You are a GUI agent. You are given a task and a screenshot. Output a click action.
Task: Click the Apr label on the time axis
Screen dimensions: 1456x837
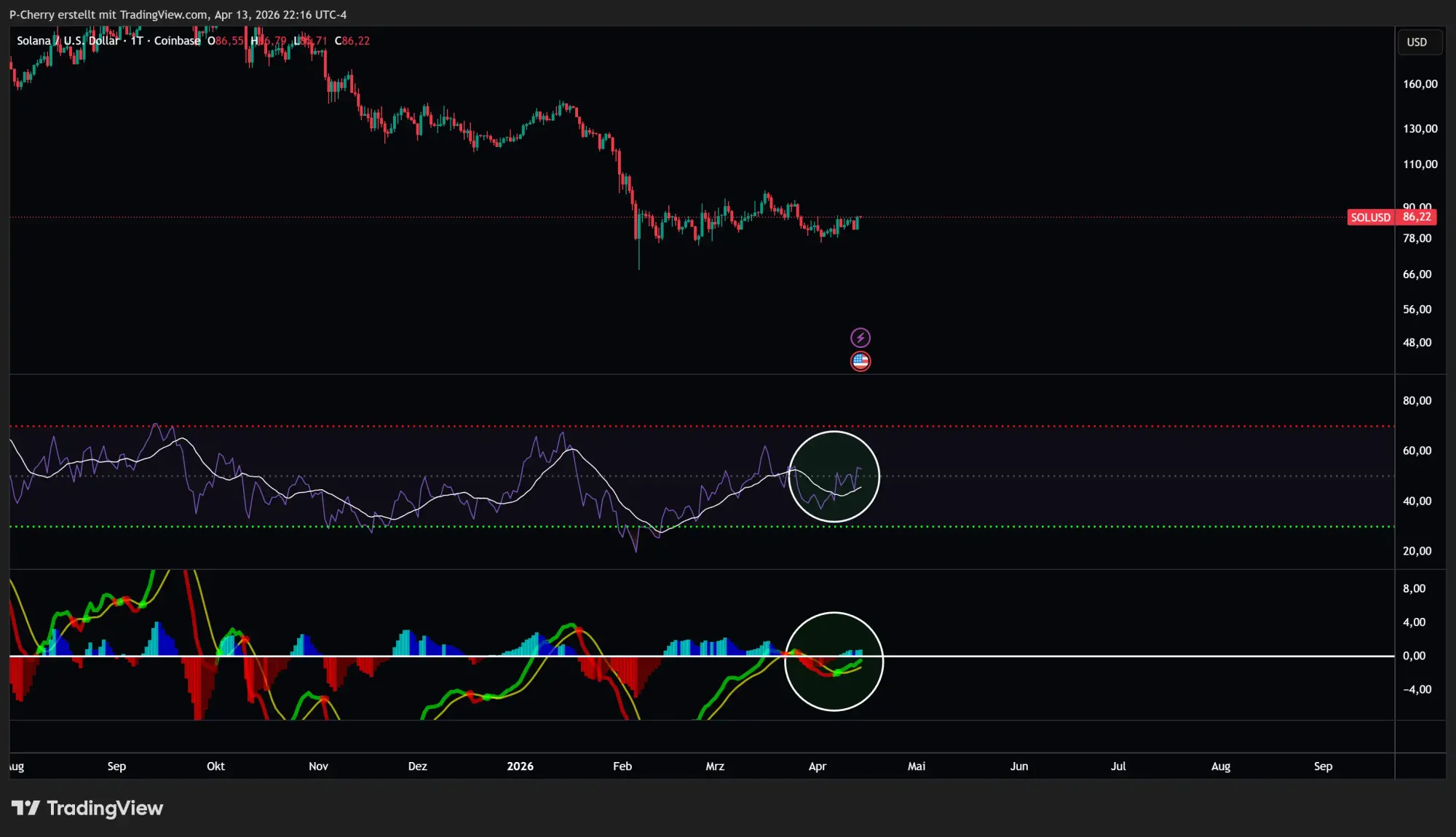(817, 766)
